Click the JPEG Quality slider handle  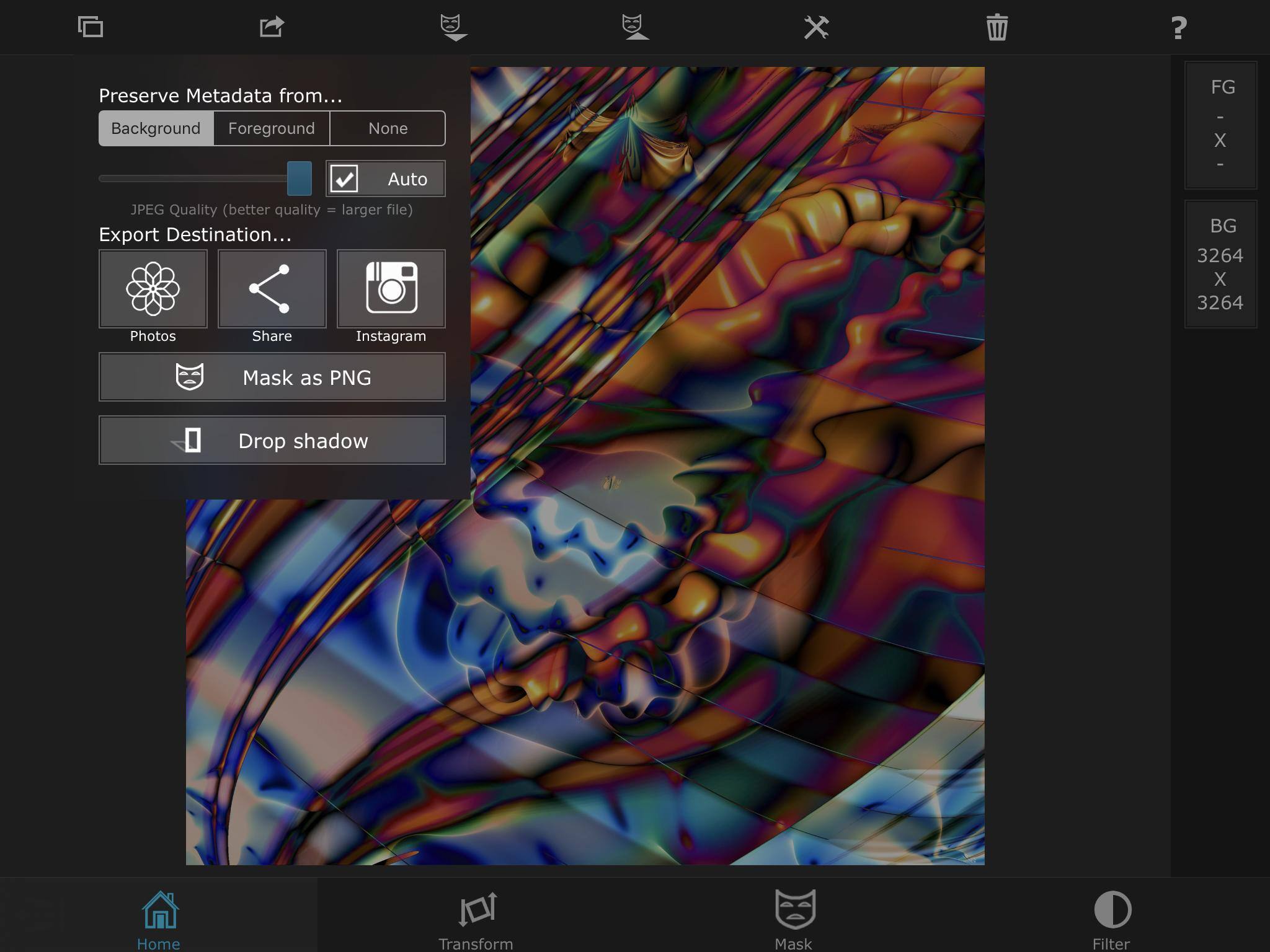299,178
